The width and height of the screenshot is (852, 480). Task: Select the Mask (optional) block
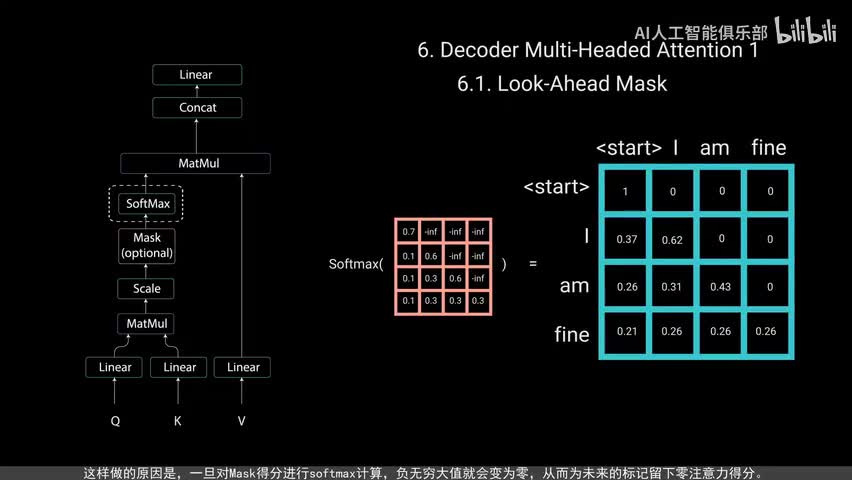coord(146,245)
